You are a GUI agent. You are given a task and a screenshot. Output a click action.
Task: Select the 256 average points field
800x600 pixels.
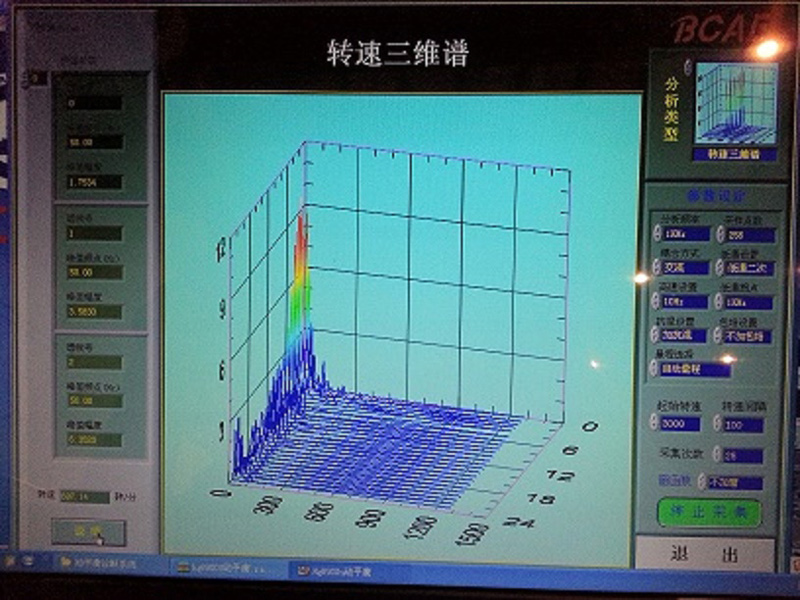click(x=751, y=235)
